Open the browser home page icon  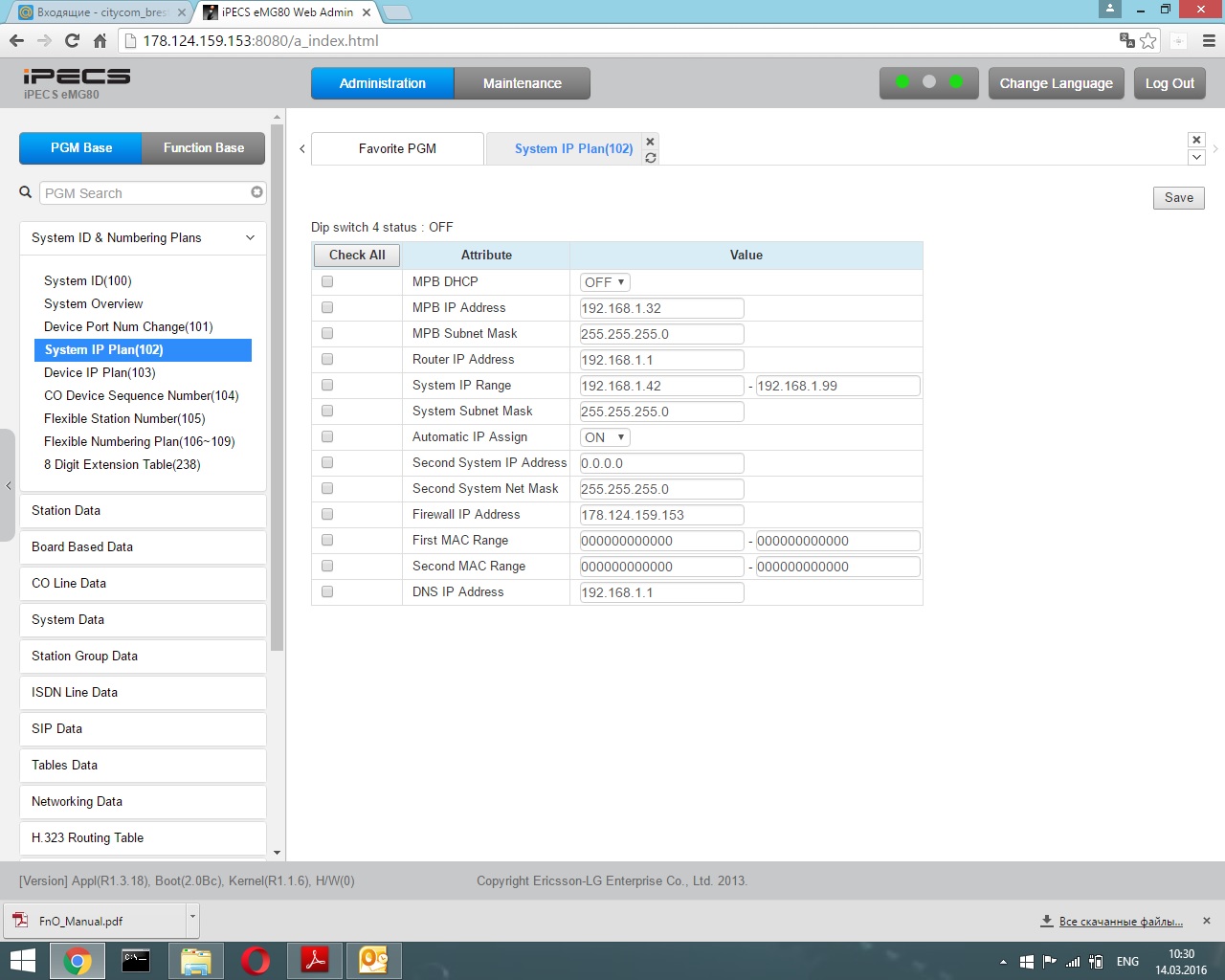pos(100,40)
